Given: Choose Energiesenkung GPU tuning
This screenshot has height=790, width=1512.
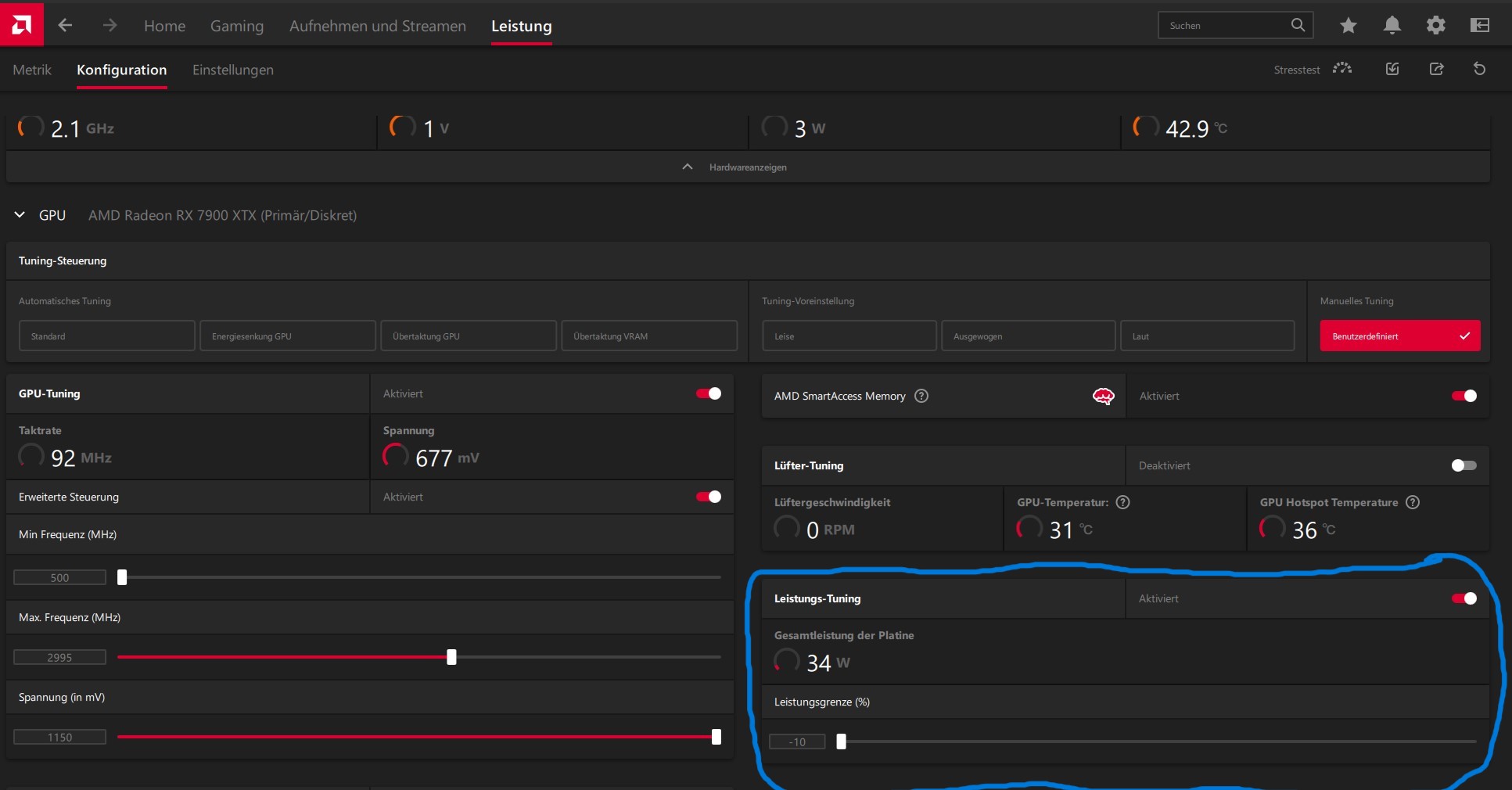Looking at the screenshot, I should (288, 336).
